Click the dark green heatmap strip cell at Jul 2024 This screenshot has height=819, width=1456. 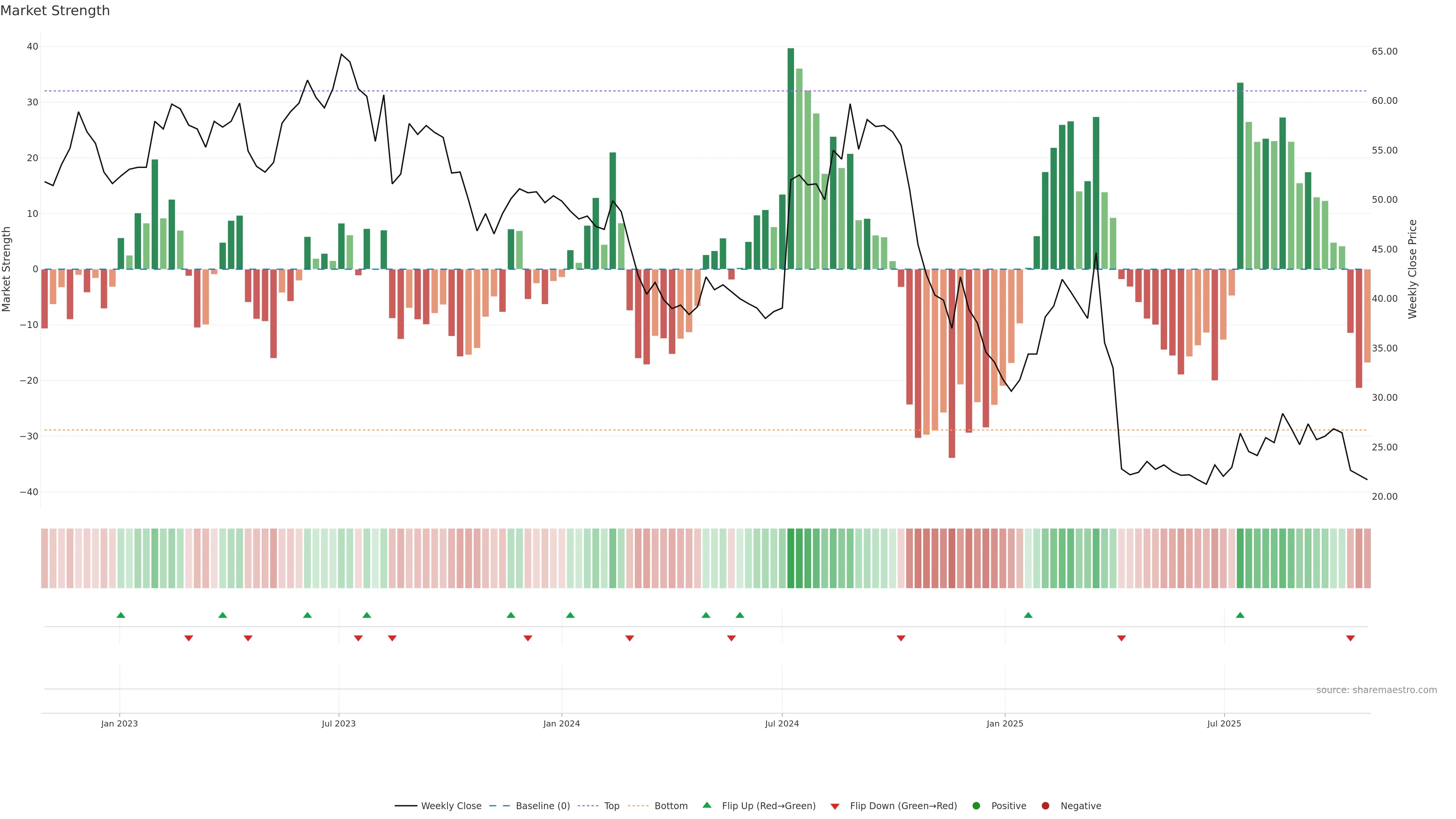[x=791, y=559]
